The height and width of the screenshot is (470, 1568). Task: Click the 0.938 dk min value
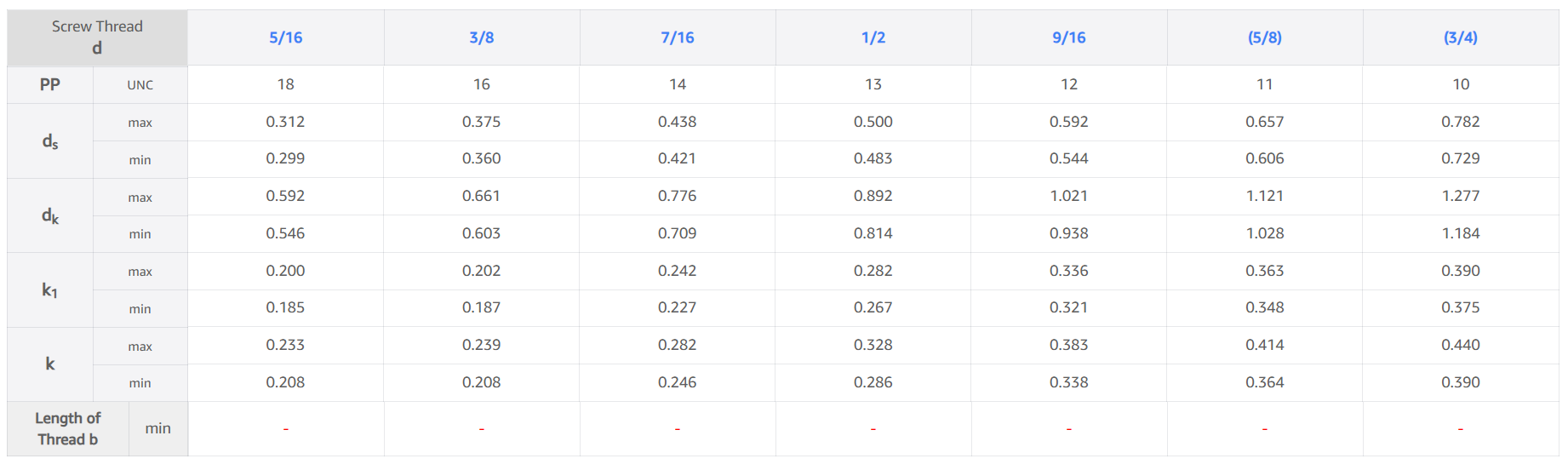click(x=1069, y=233)
